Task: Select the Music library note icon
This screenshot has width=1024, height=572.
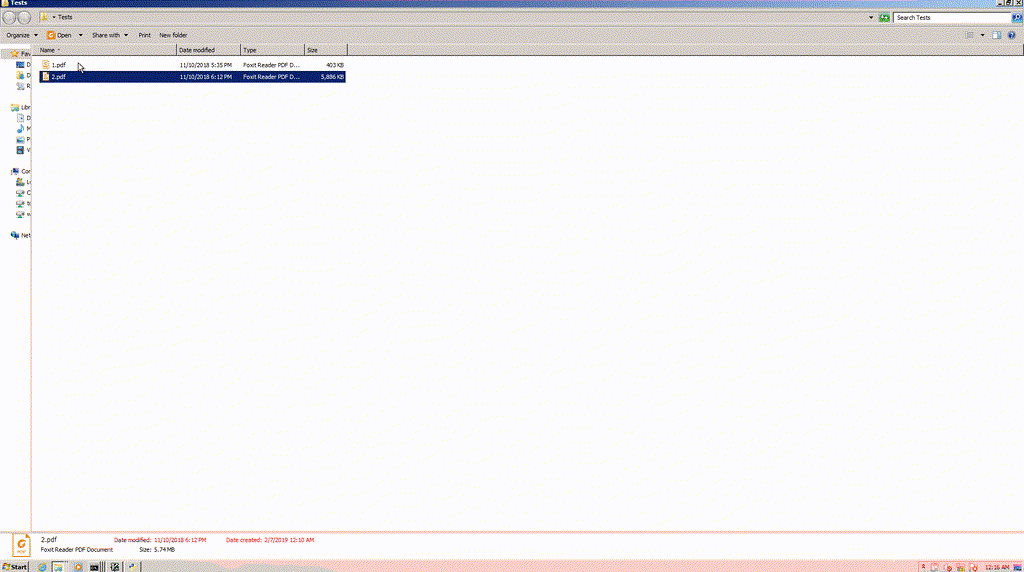Action: tap(20, 129)
